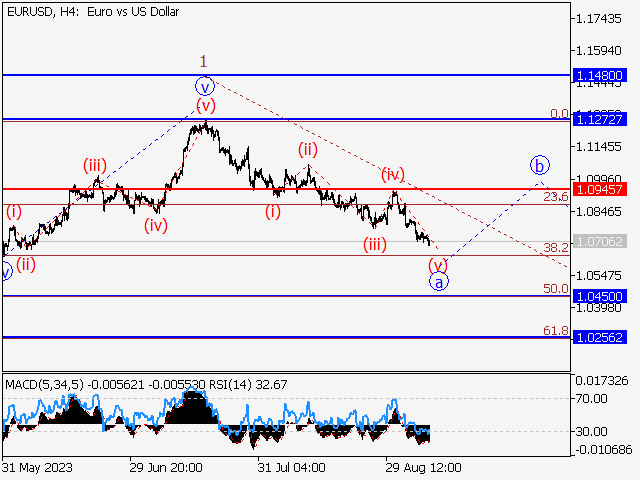Select the gray 1.07062 current price tag
Viewport: 640px width, 480px height.
pyautogui.click(x=600, y=241)
